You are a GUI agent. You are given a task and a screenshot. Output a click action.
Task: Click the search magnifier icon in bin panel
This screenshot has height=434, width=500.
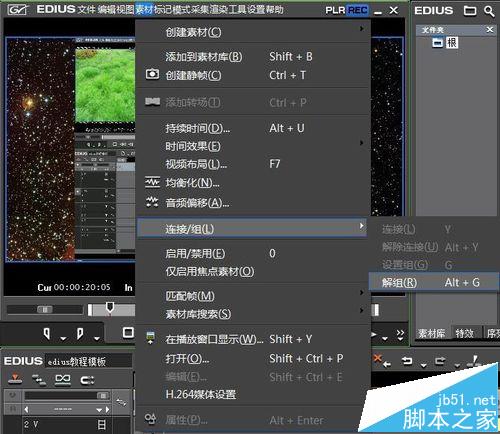tap(489, 11)
